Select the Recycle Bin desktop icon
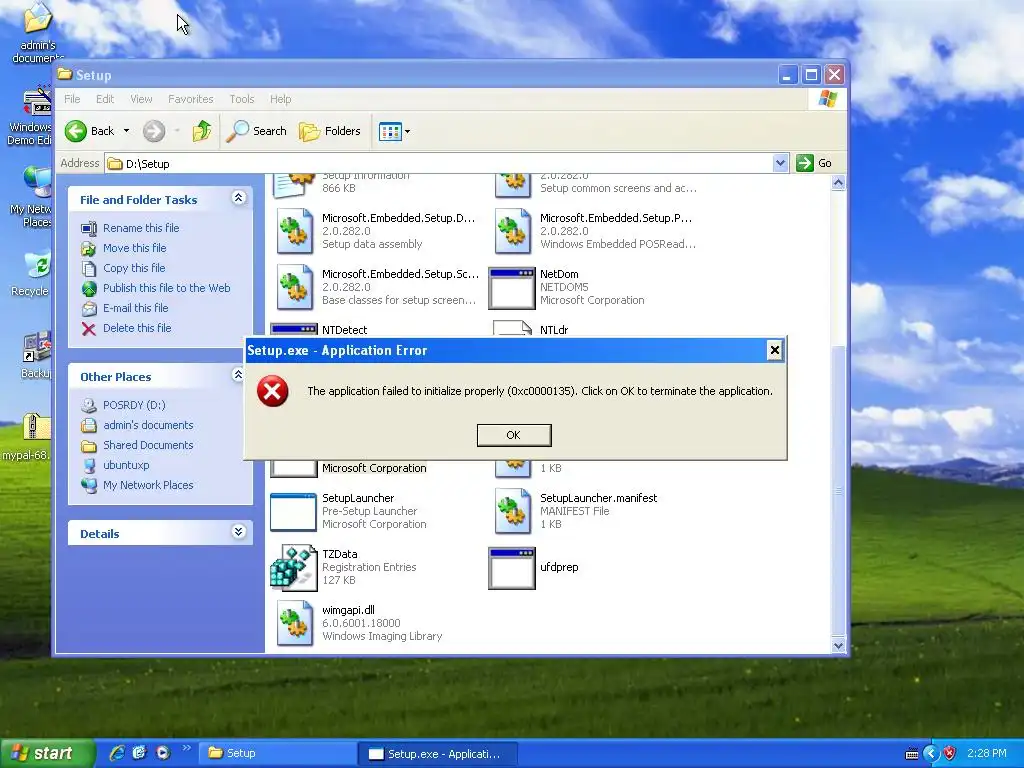Screen dimensions: 1024x768 [x=31, y=274]
